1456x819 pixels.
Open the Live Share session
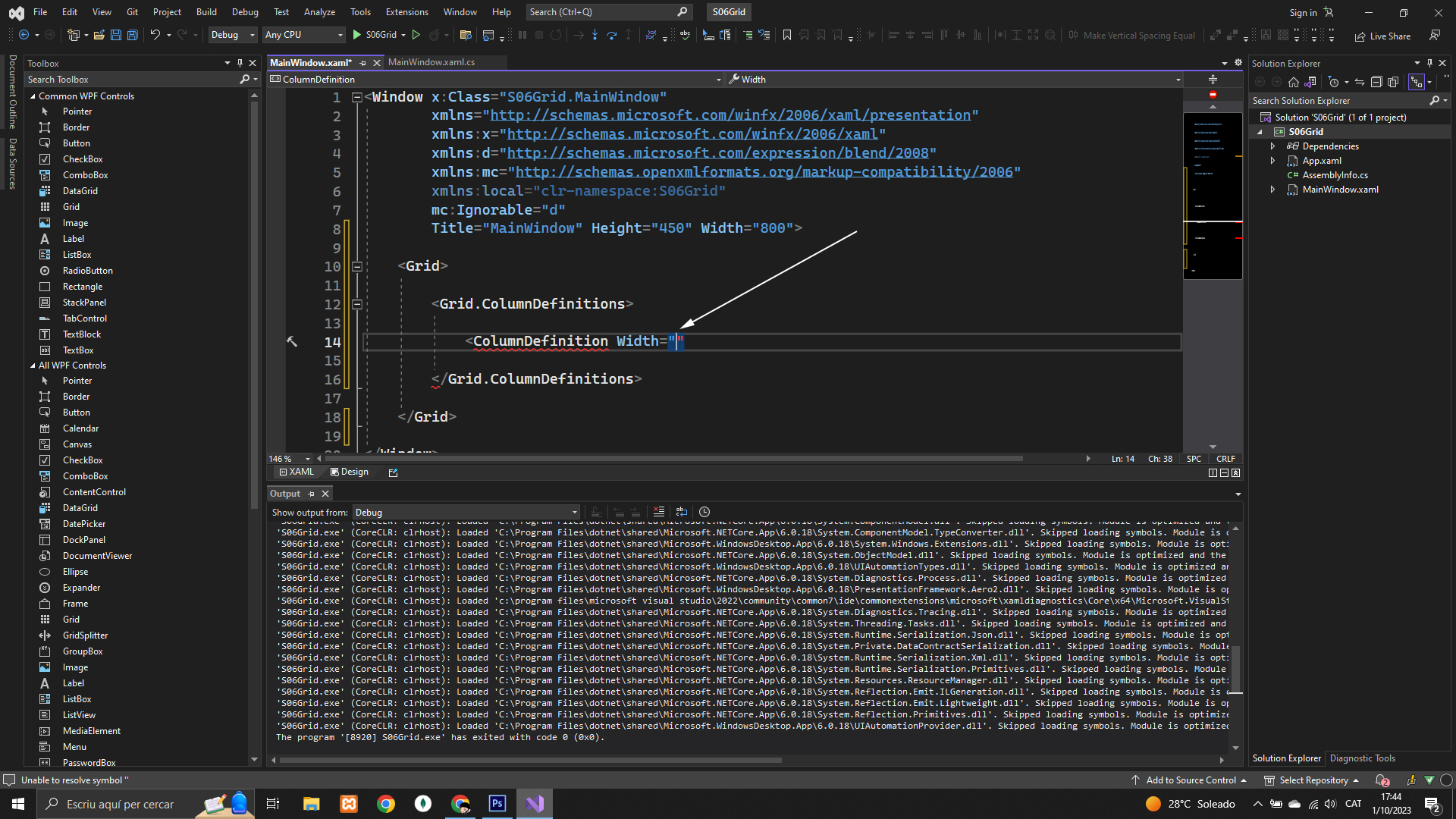tap(1382, 36)
